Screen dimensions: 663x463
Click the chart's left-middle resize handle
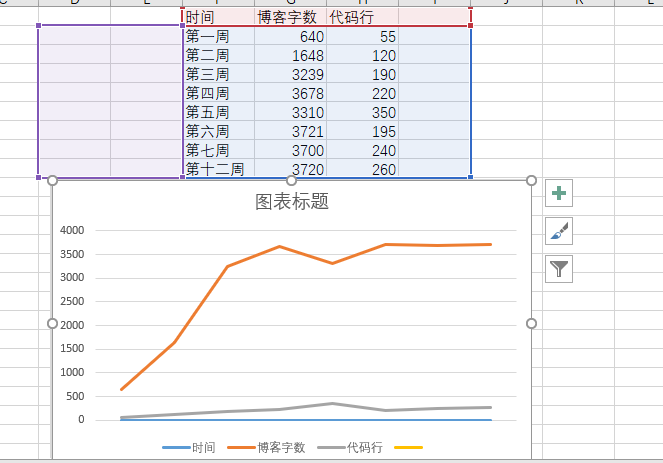coord(52,323)
